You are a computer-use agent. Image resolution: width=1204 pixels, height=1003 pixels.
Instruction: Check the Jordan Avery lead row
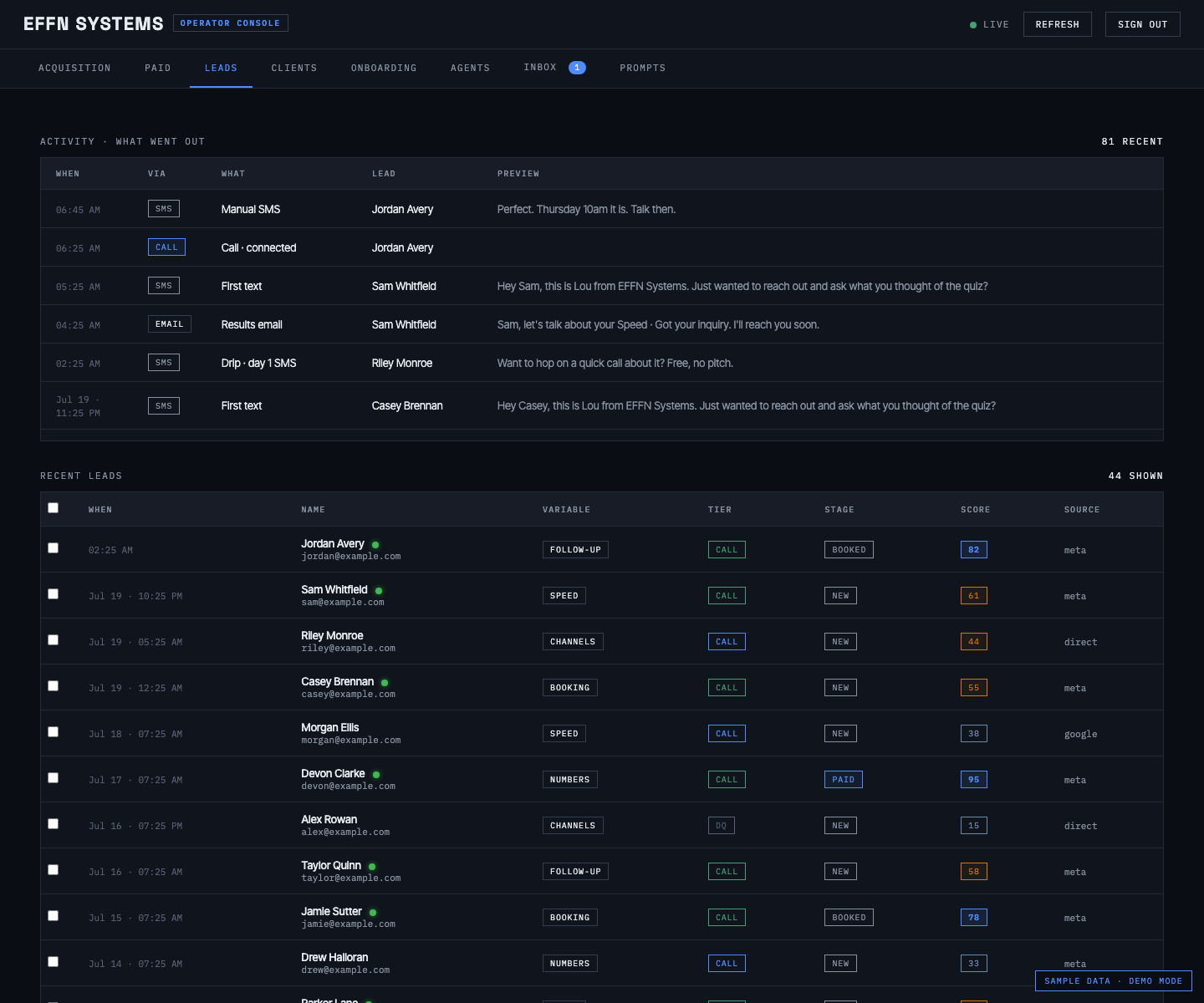tap(54, 548)
